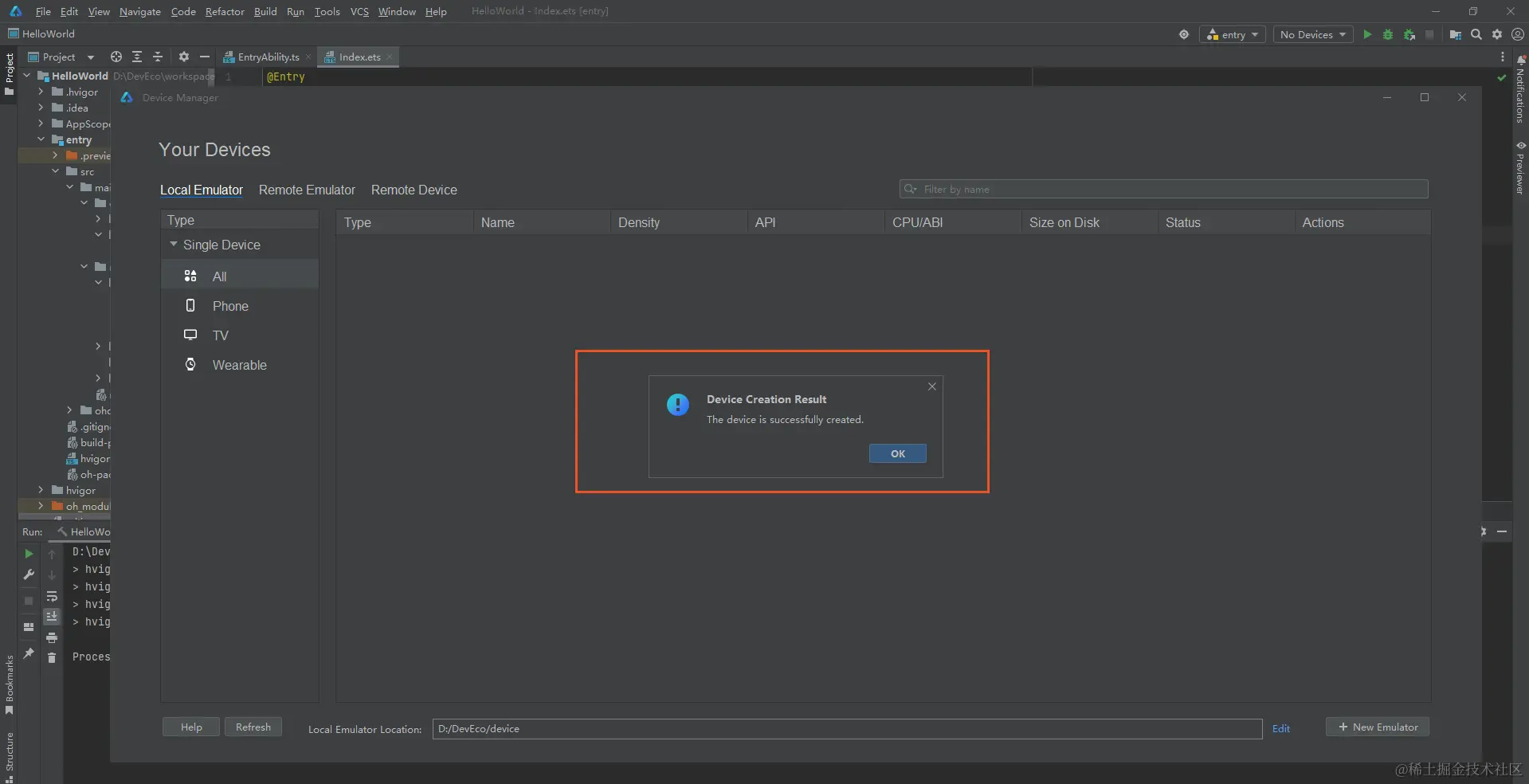Viewport: 1529px width, 784px height.
Task: Collapse all in the Project panel
Action: pos(158,57)
